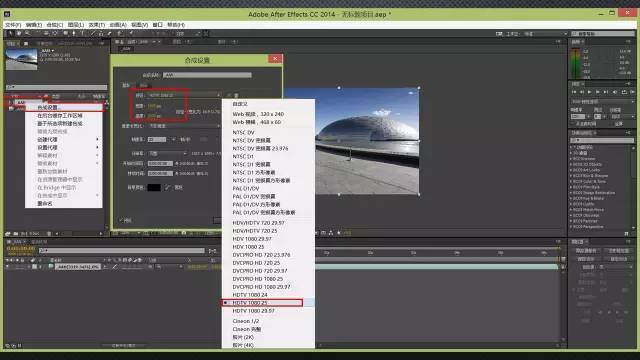640x360 pixels.
Task: Click the composition name input field
Action: [x=207, y=75]
